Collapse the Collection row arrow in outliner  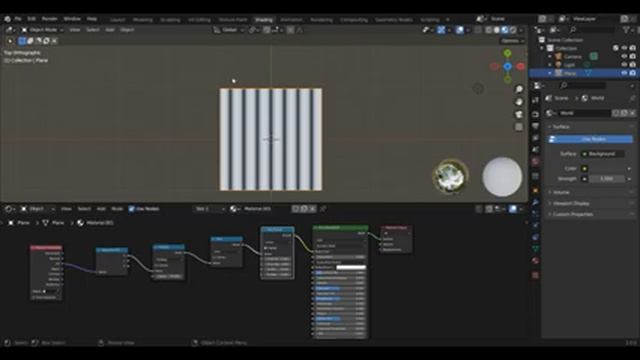coord(542,48)
